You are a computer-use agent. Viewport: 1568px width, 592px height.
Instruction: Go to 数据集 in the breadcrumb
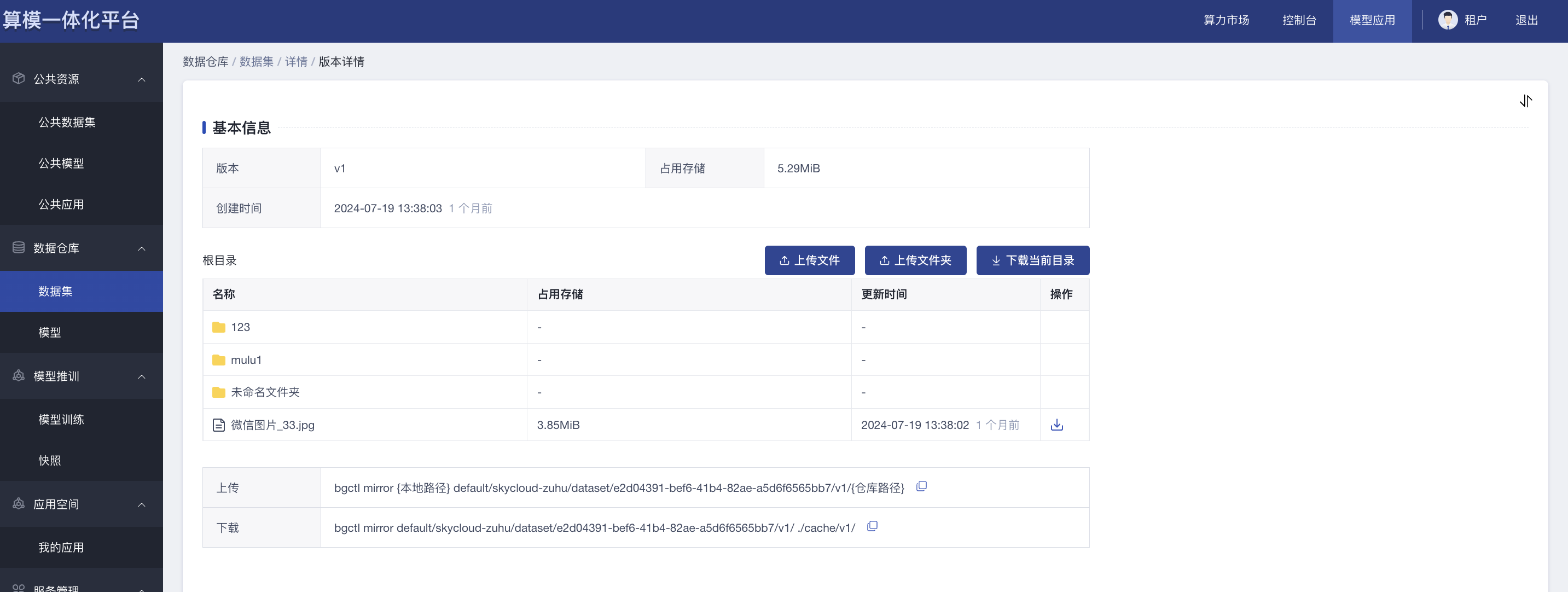point(256,61)
